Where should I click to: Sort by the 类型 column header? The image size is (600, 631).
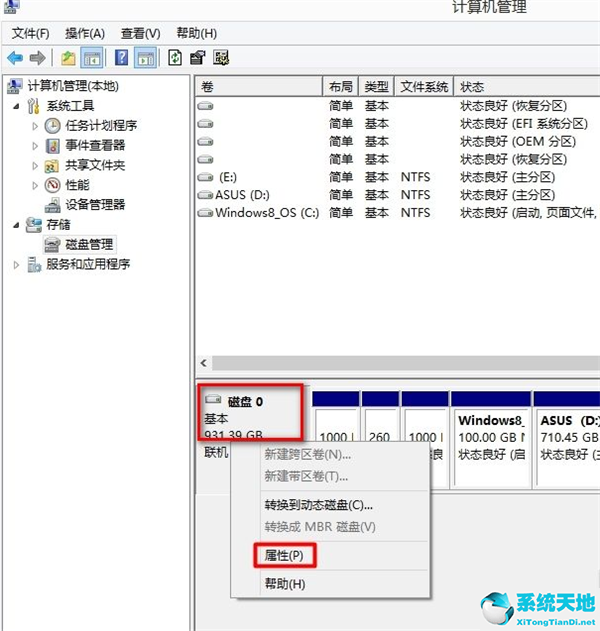click(x=376, y=87)
